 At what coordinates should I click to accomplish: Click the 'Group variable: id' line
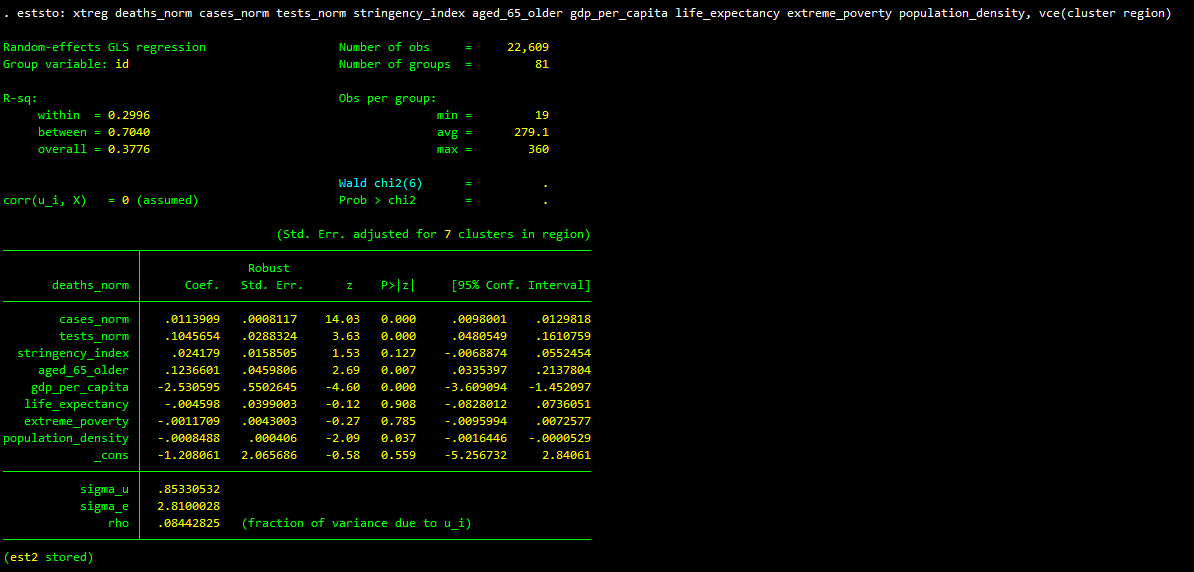pyautogui.click(x=66, y=64)
